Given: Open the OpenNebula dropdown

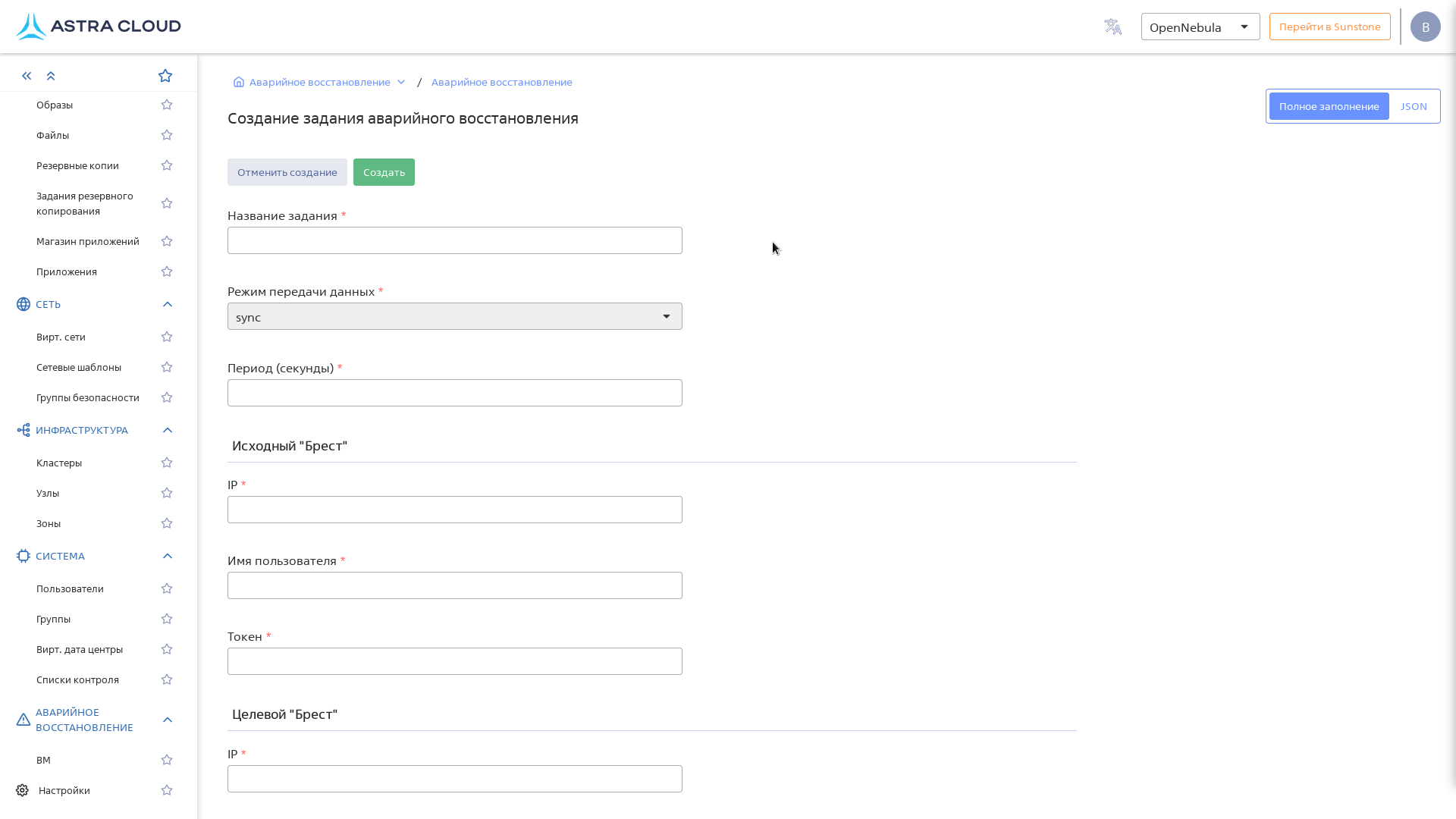Looking at the screenshot, I should tap(1200, 27).
